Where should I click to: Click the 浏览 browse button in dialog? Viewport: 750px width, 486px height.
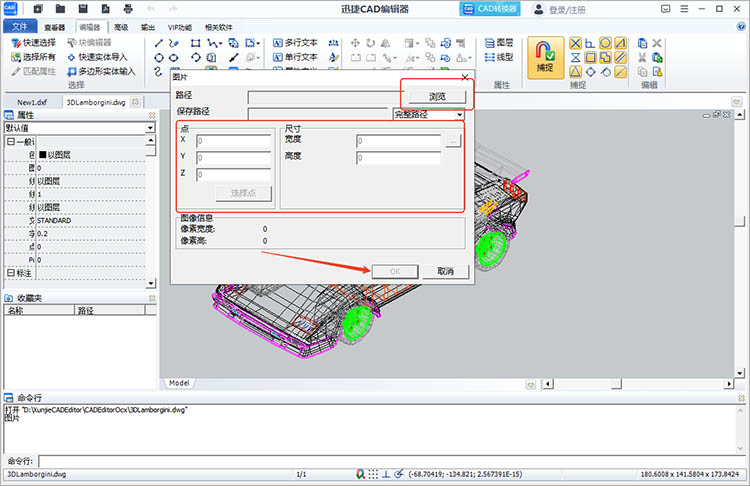[x=437, y=96]
